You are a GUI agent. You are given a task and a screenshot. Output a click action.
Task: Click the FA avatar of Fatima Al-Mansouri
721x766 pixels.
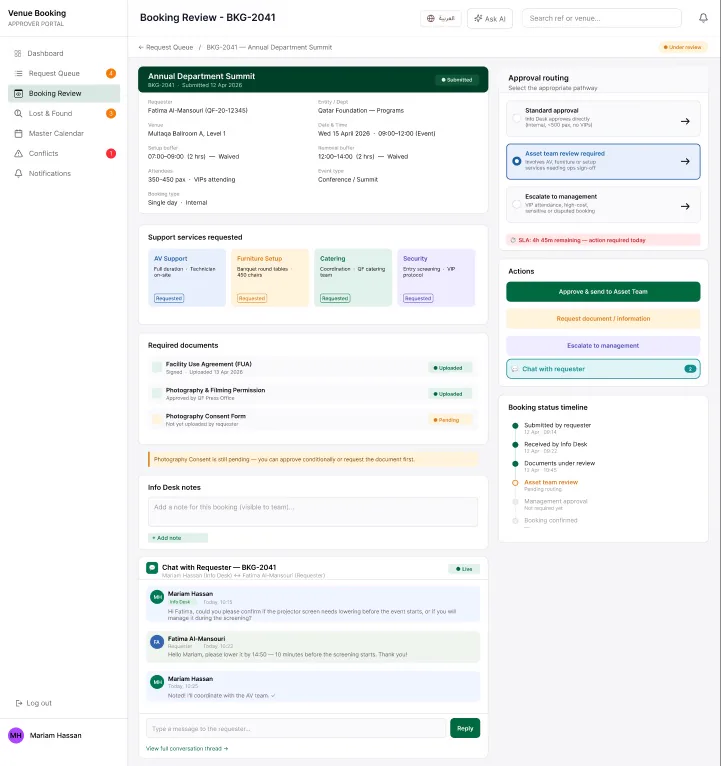coord(157,642)
